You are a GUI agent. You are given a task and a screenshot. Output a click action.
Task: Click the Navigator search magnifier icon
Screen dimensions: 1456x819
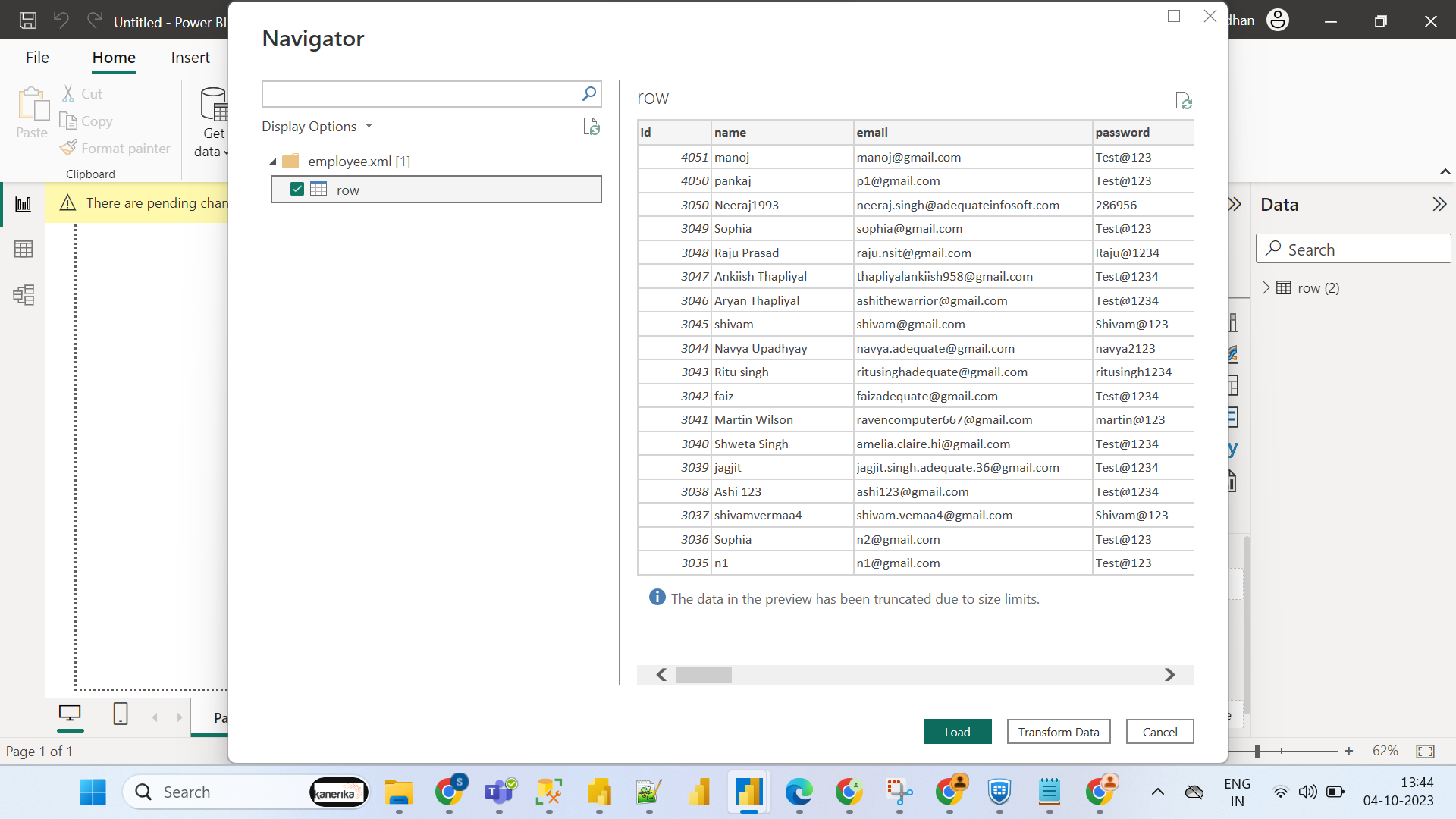click(x=589, y=94)
